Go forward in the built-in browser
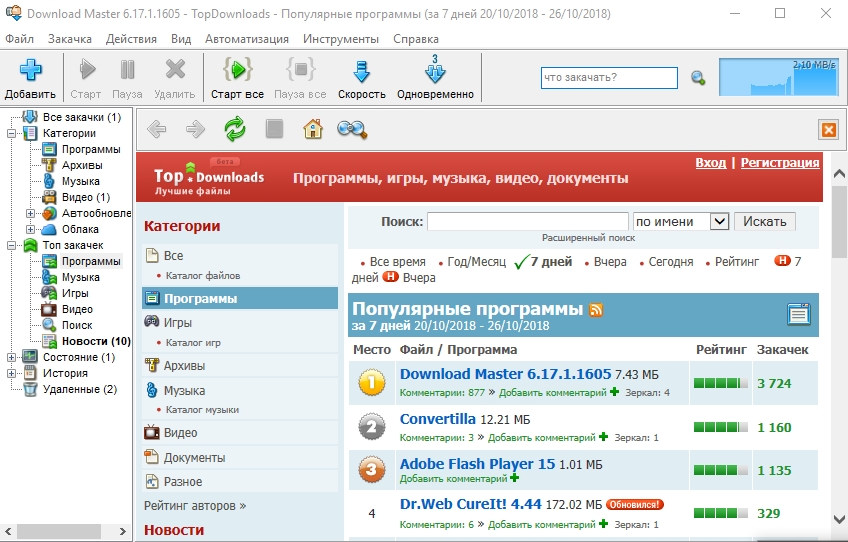Image resolution: width=848 pixels, height=542 pixels. tap(195, 129)
